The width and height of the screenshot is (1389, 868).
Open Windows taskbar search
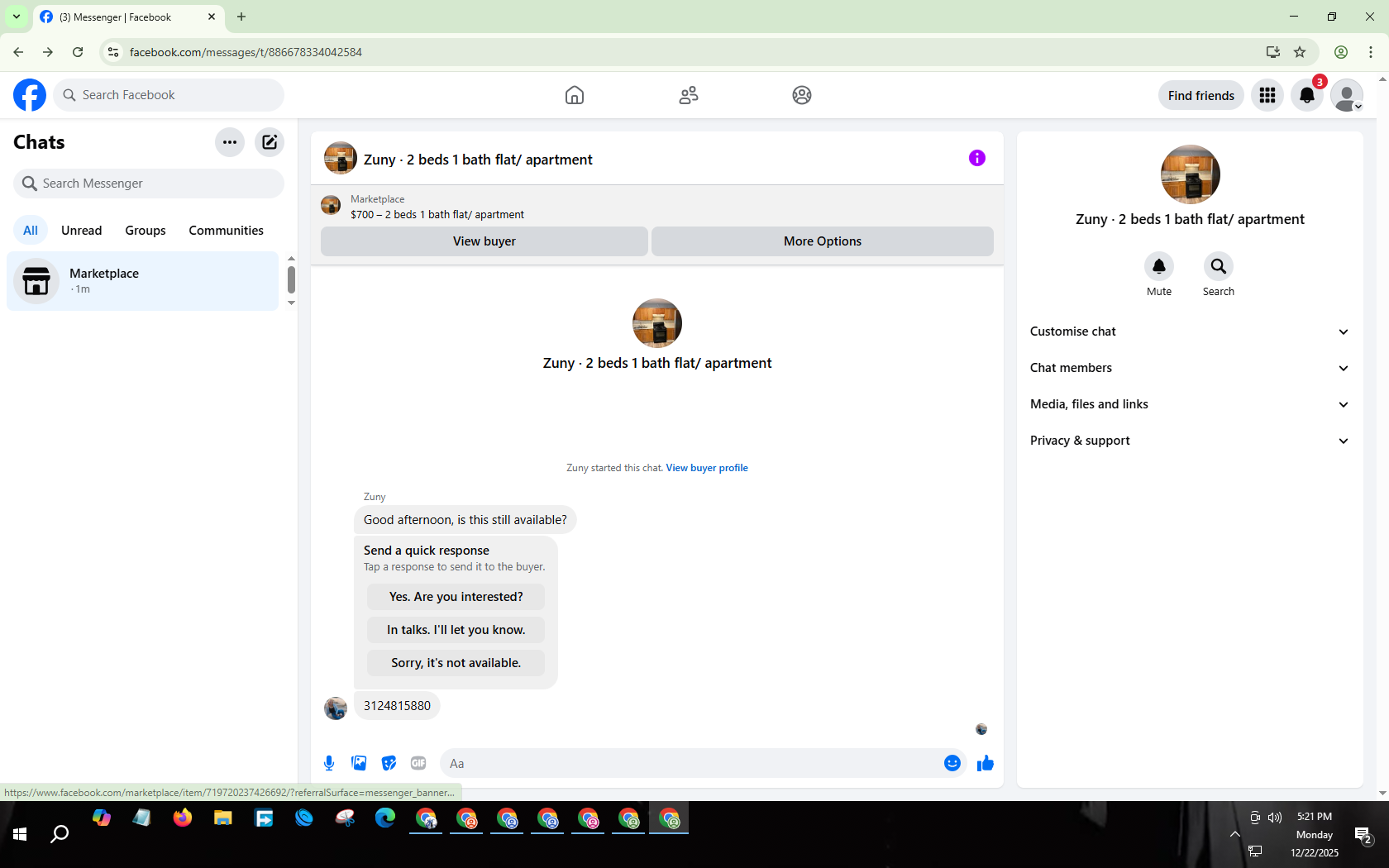coord(60,834)
